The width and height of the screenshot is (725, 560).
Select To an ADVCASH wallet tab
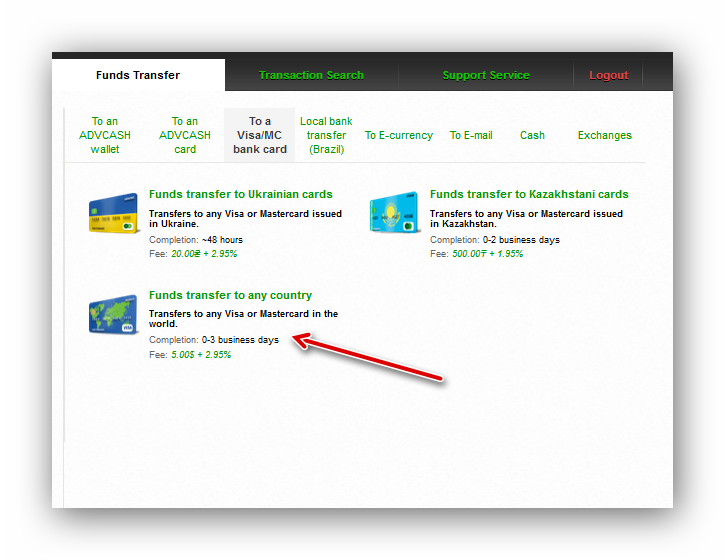click(x=105, y=135)
